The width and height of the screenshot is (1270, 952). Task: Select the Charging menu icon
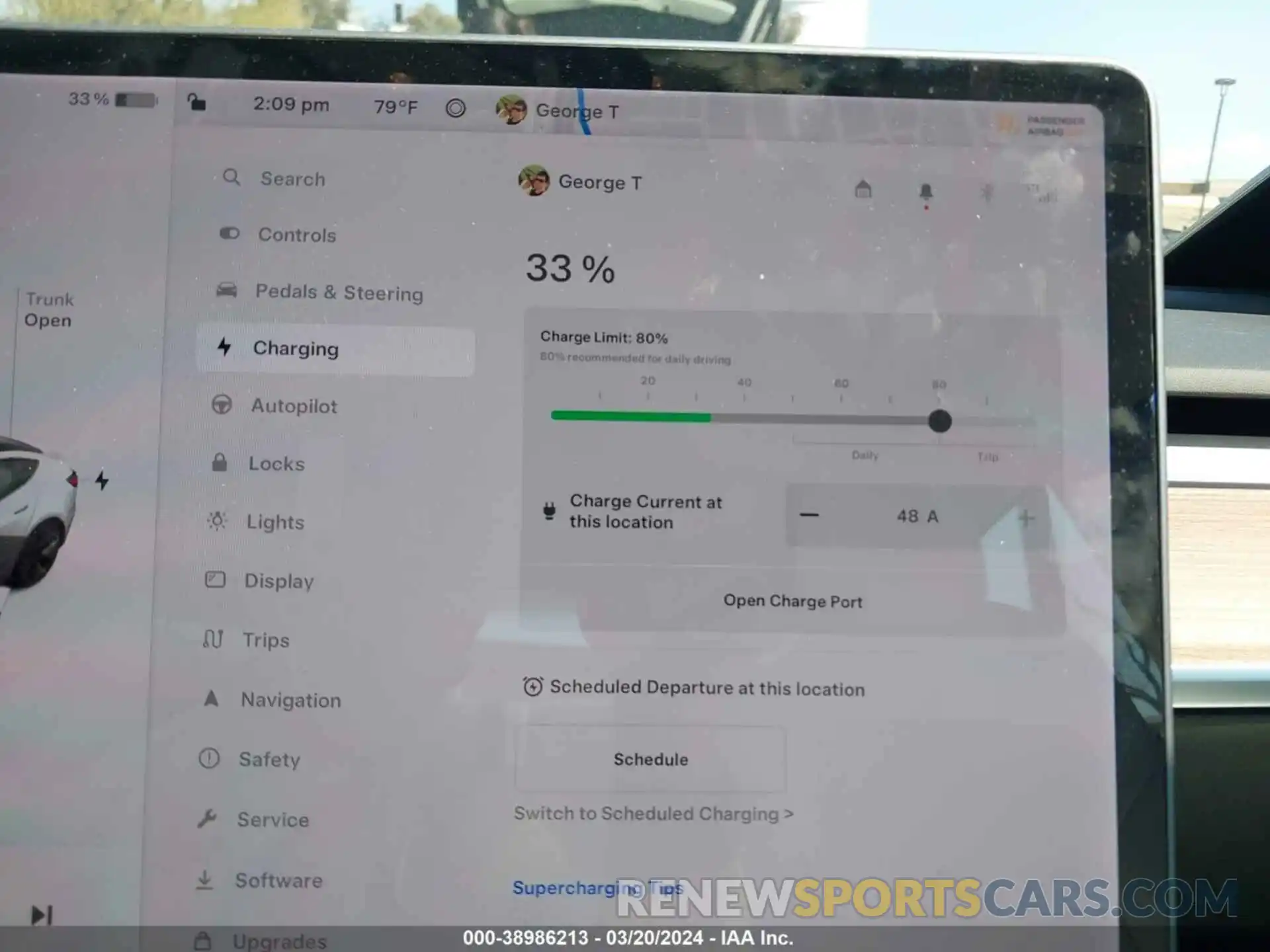(x=221, y=347)
